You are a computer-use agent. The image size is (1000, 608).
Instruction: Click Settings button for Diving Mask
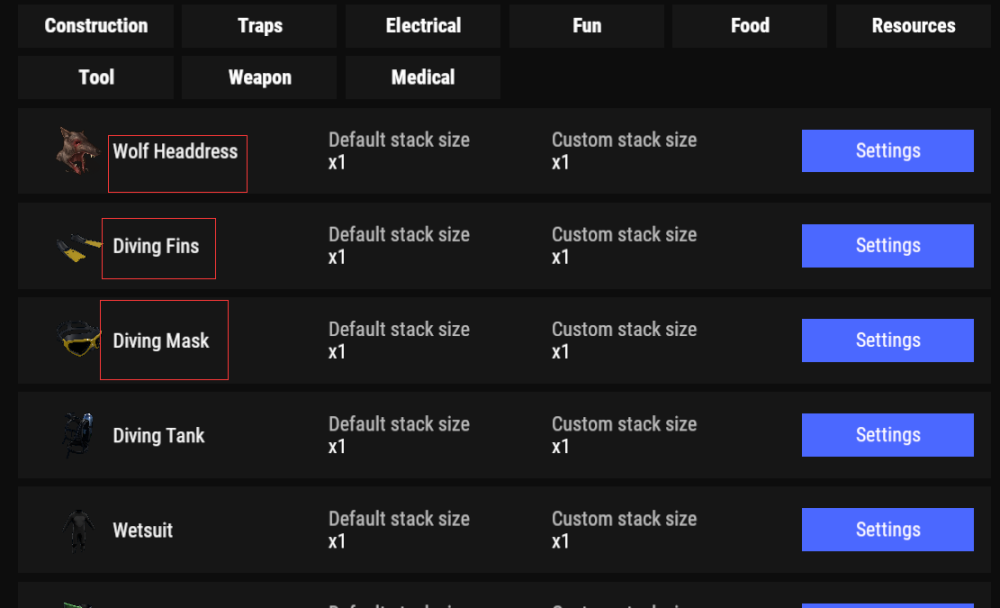[x=887, y=340]
